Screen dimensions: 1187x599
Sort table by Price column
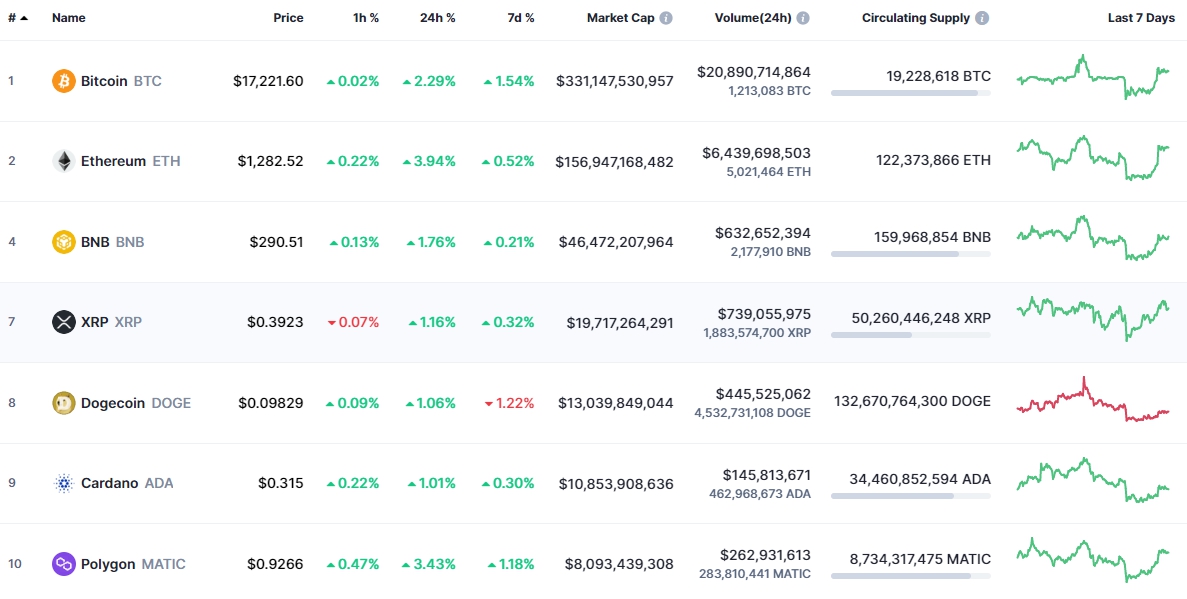[x=288, y=18]
